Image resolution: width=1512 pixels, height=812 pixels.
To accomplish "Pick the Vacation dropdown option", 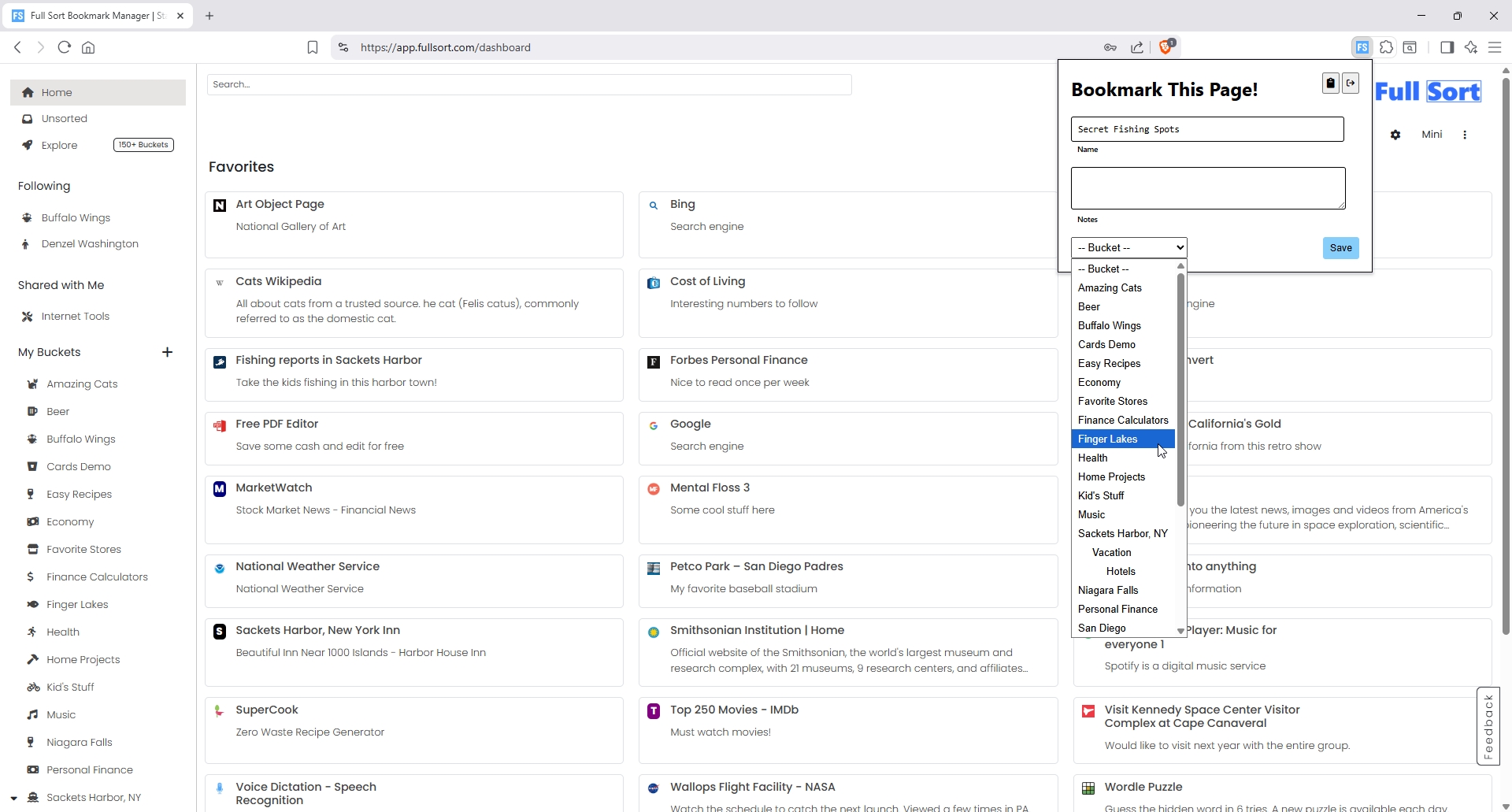I will [x=1123, y=552].
